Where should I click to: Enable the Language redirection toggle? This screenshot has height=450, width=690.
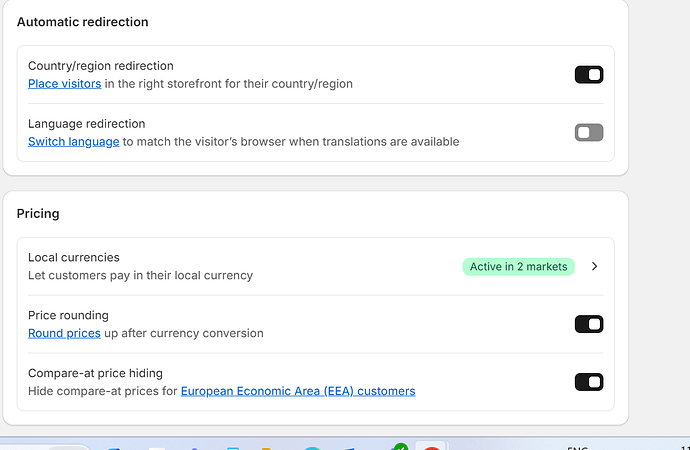[588, 132]
